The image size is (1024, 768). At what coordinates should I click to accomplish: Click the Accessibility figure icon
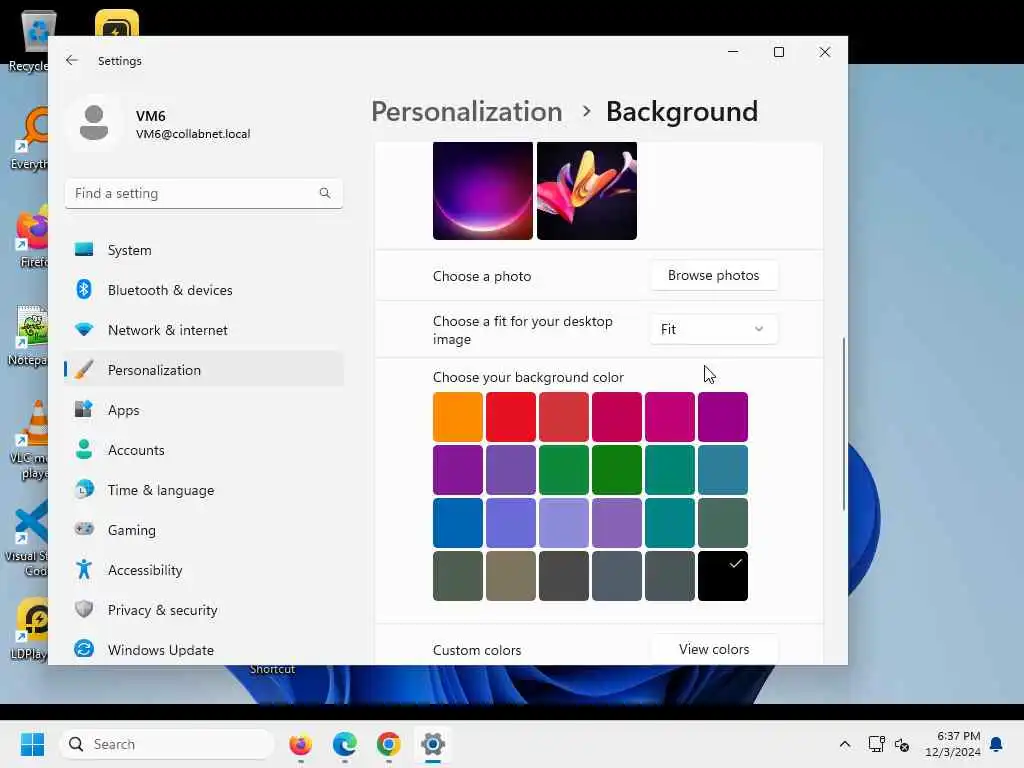tap(84, 569)
